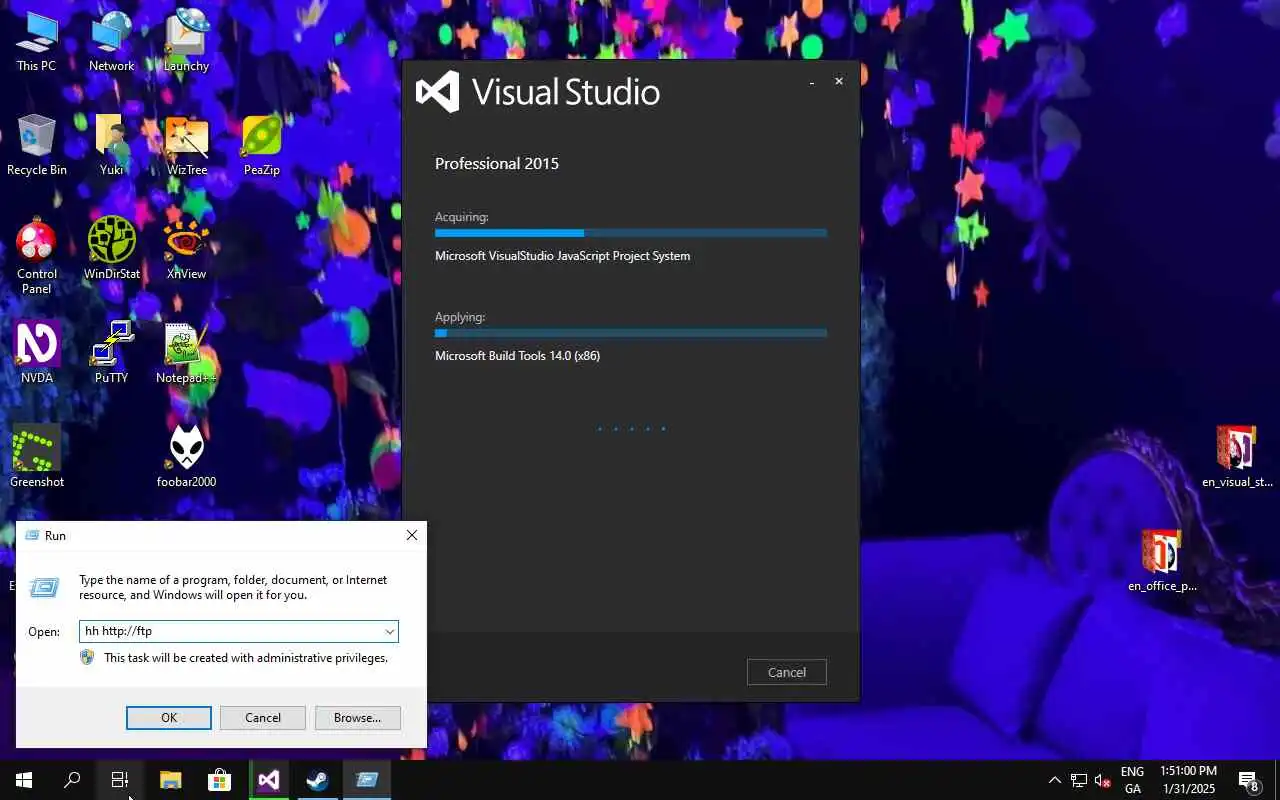Launch PeaZip from the desktop
This screenshot has height=800, width=1280.
[261, 146]
